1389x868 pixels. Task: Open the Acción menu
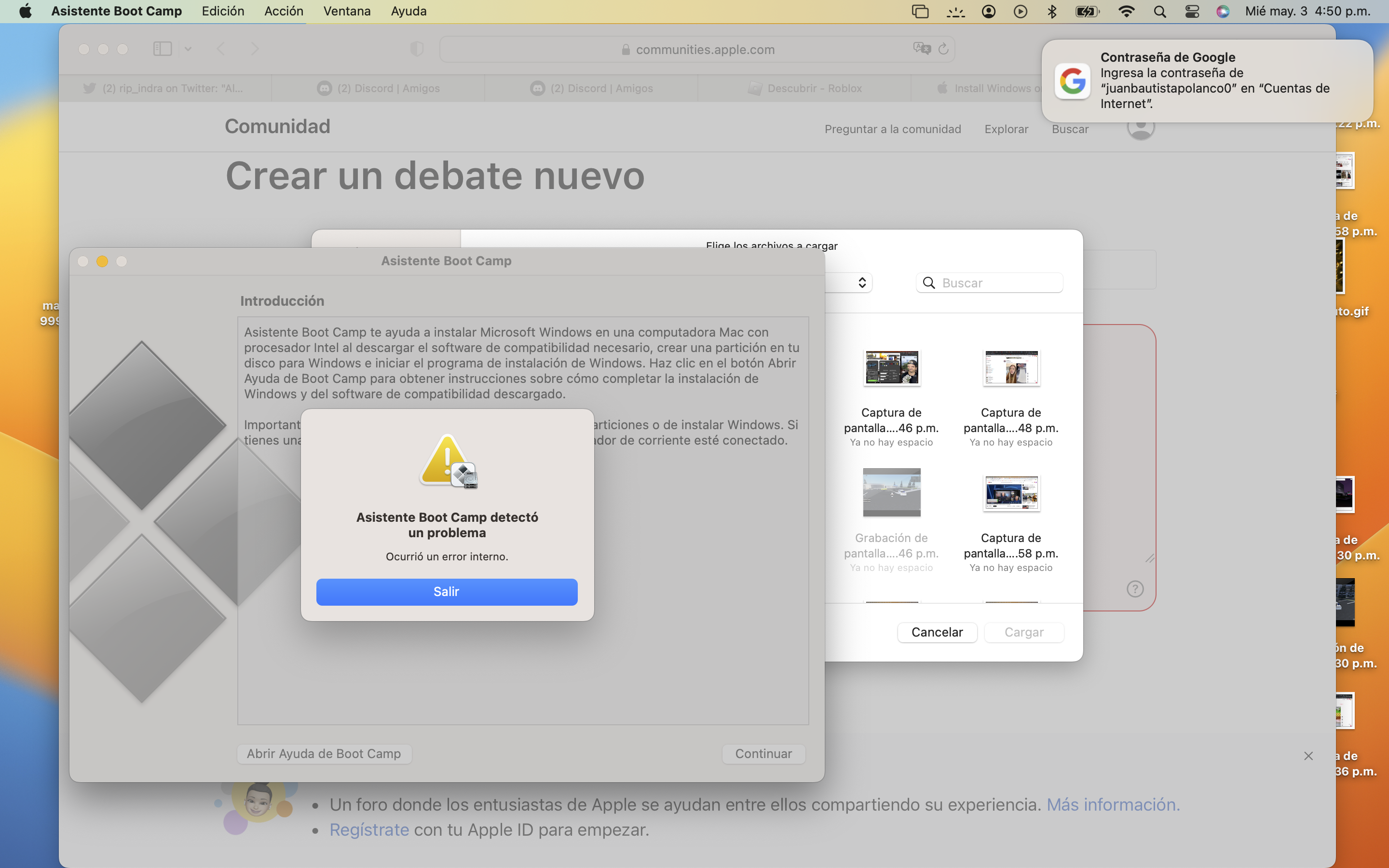(284, 12)
